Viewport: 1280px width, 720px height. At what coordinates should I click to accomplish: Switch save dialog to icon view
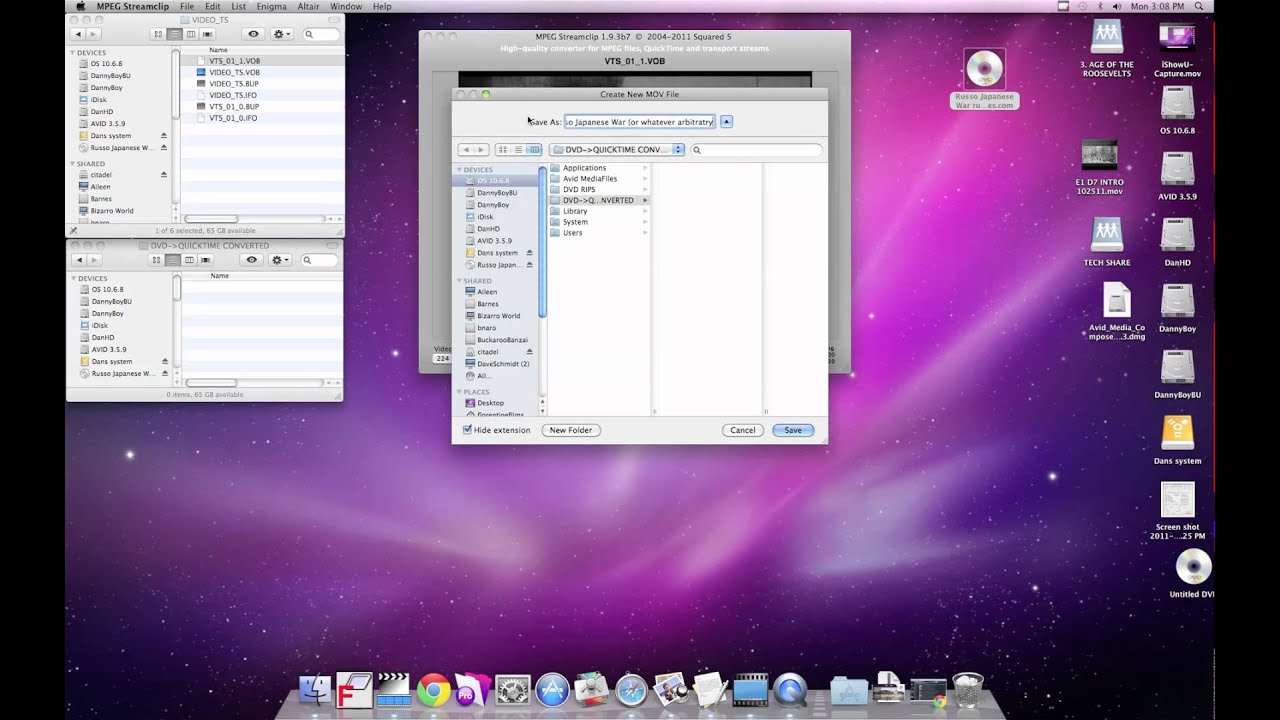[503, 150]
